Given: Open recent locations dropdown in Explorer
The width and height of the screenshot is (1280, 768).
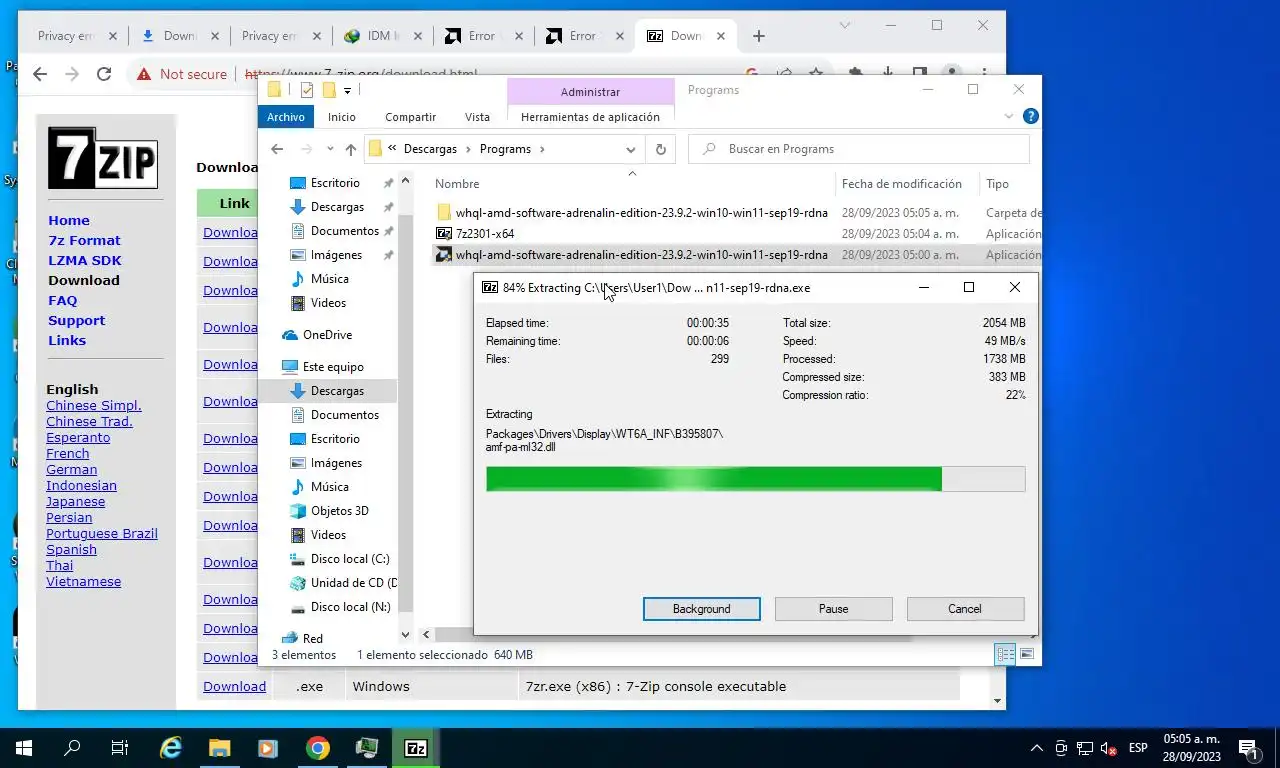Looking at the screenshot, I should tap(328, 149).
